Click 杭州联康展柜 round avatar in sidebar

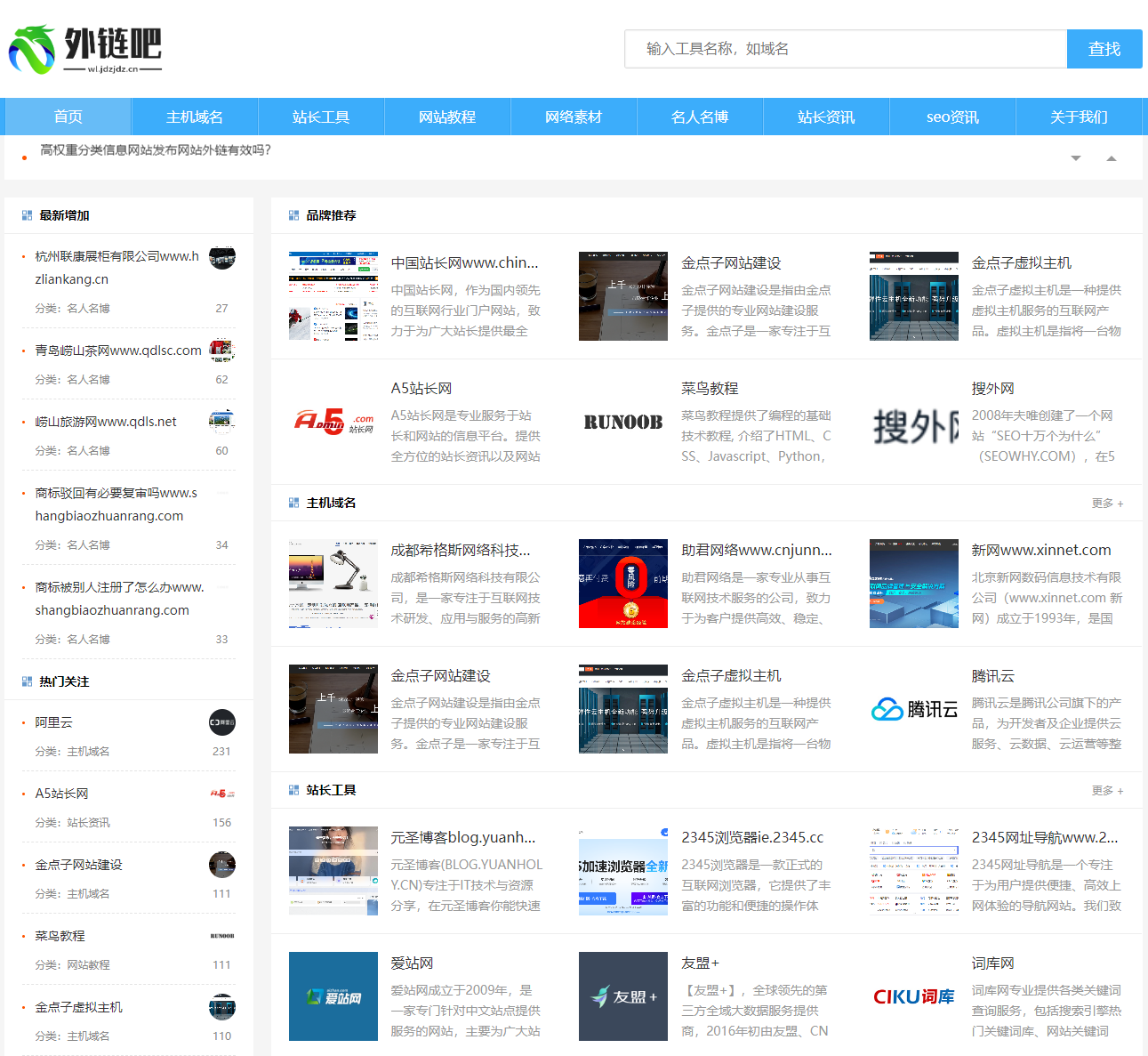click(222, 258)
